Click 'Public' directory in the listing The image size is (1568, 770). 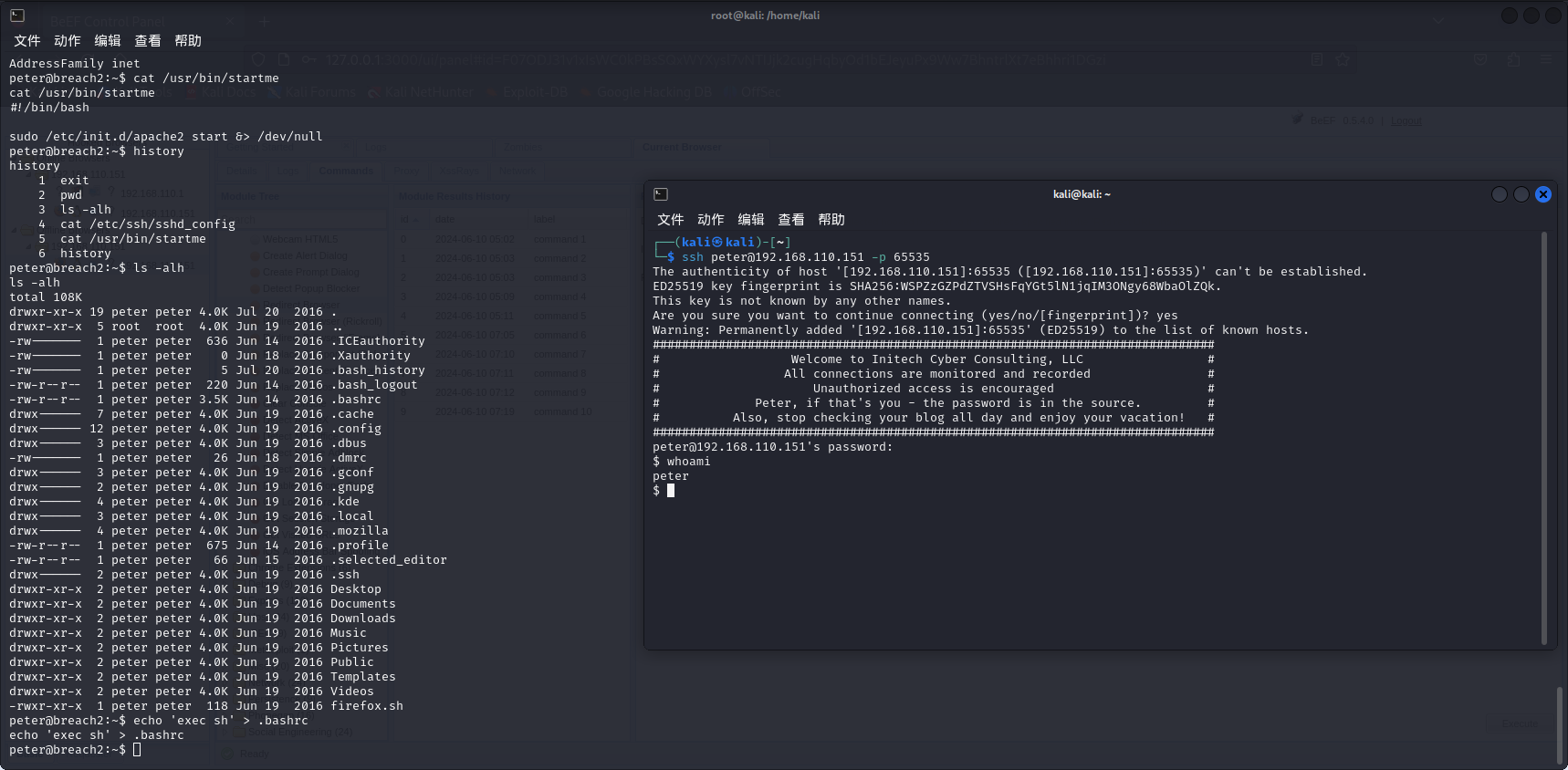pos(352,662)
